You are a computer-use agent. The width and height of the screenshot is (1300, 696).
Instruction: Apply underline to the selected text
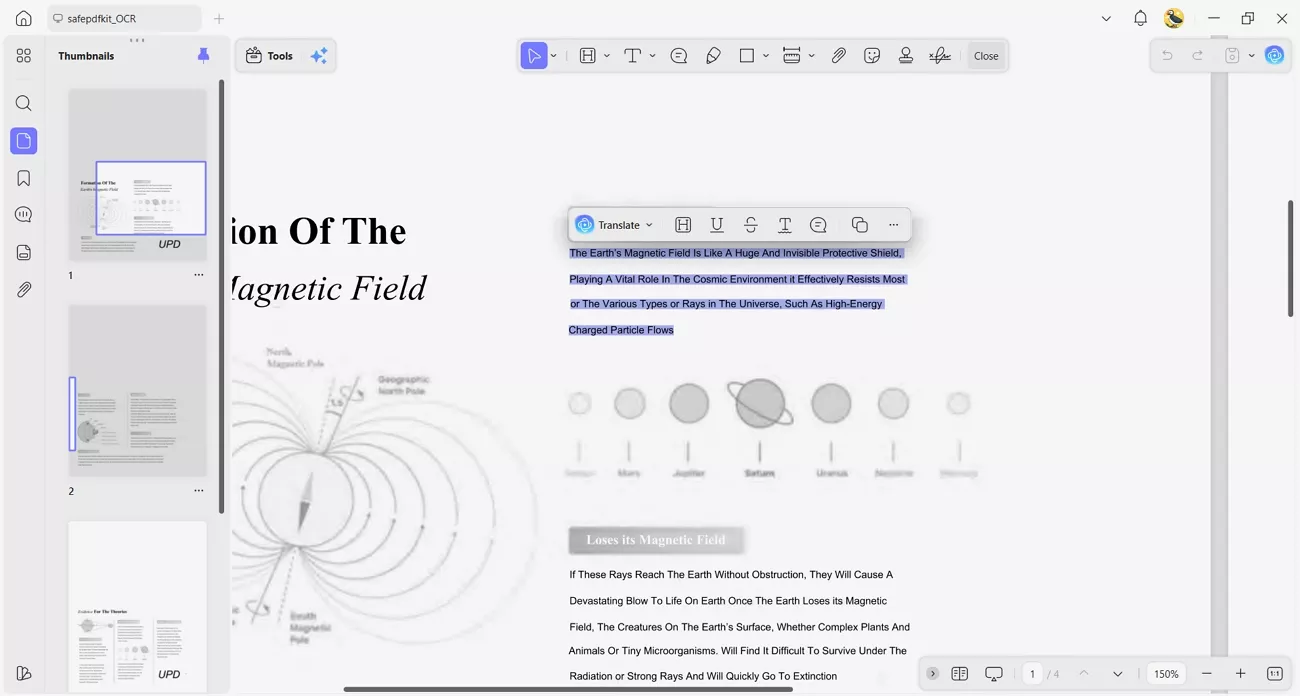(x=716, y=224)
